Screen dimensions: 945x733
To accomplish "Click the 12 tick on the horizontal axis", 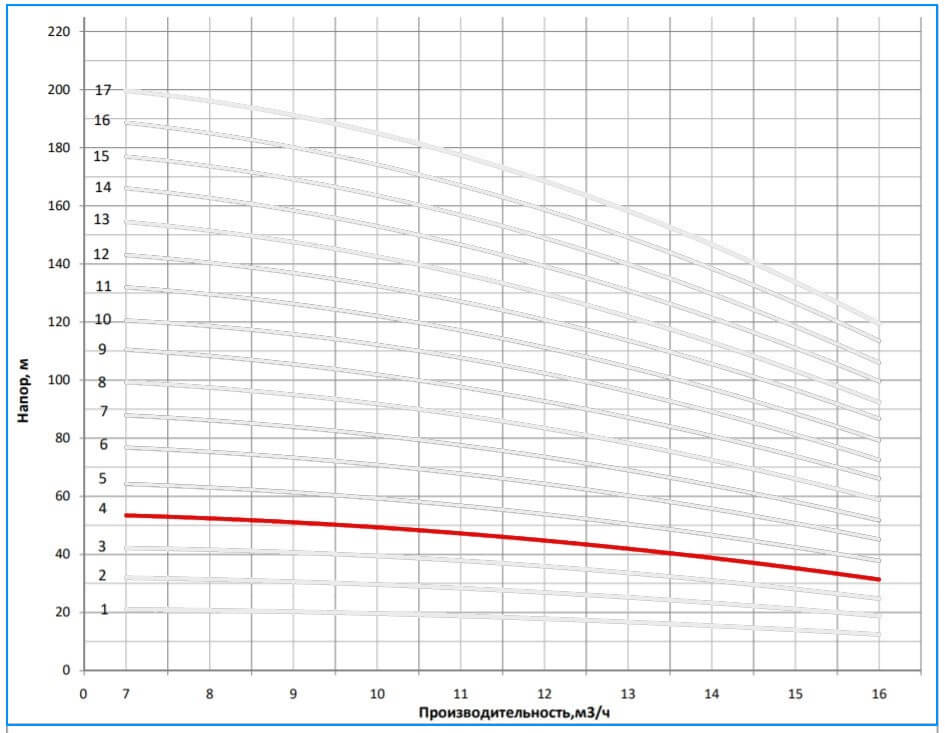I will [x=544, y=693].
